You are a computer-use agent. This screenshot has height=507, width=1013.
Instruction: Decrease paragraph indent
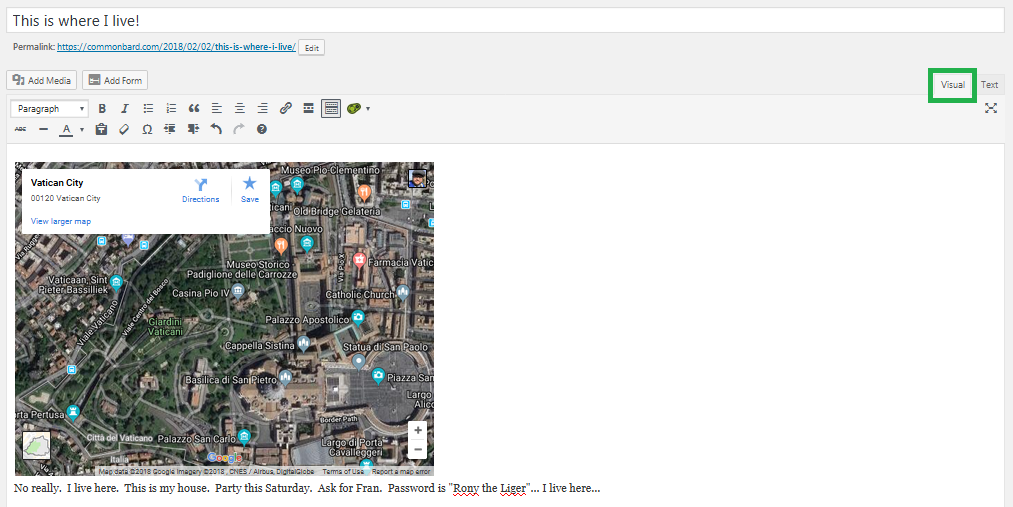(x=170, y=129)
